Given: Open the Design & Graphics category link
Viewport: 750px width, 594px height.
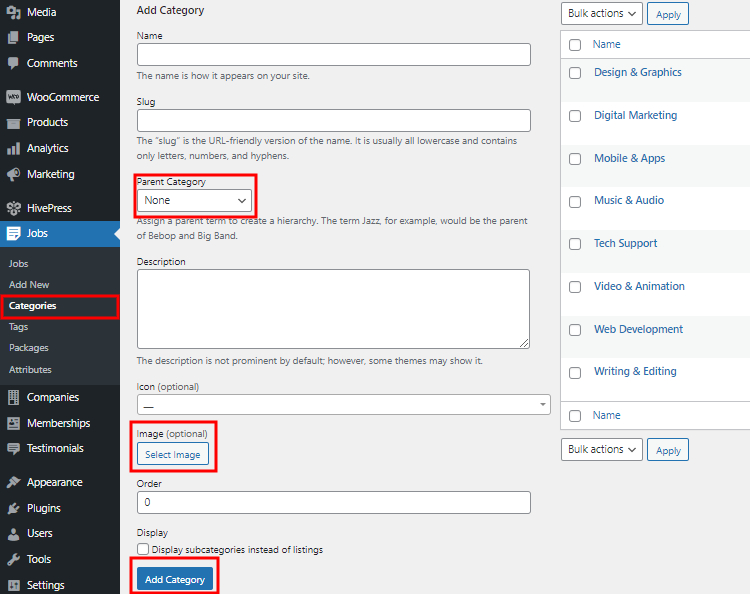Looking at the screenshot, I should point(638,72).
